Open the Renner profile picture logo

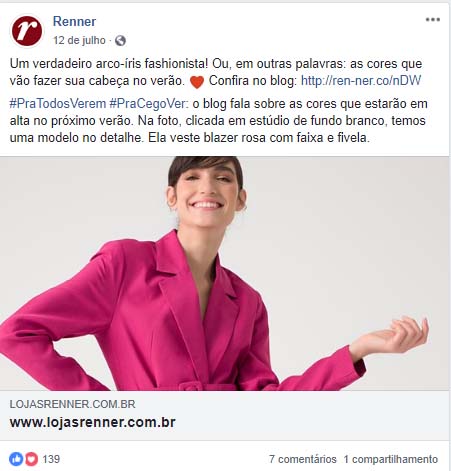27,31
